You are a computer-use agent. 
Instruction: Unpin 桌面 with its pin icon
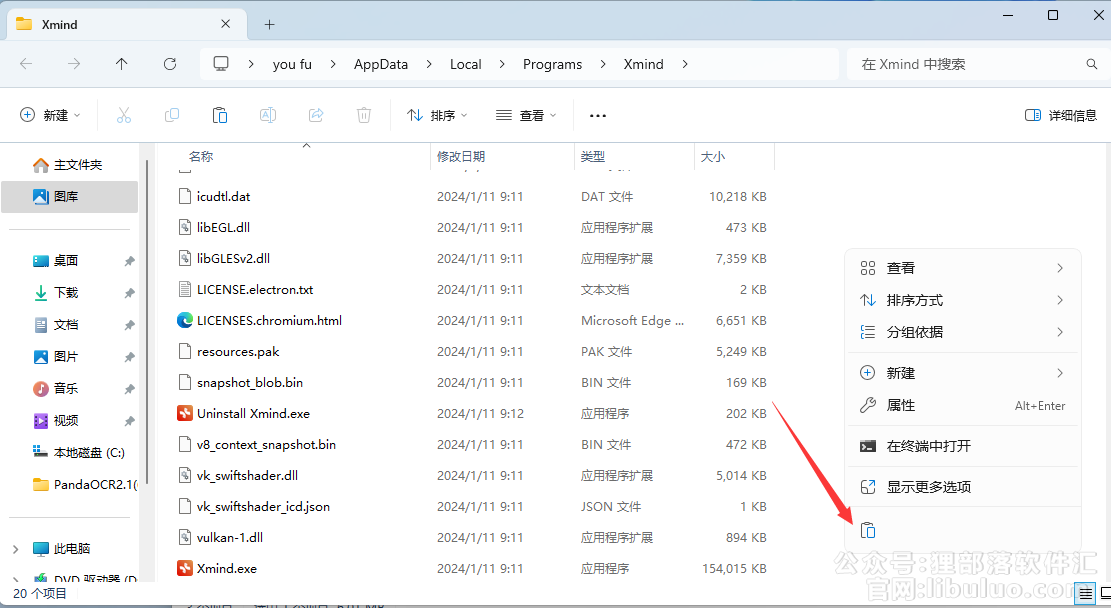[x=129, y=261]
